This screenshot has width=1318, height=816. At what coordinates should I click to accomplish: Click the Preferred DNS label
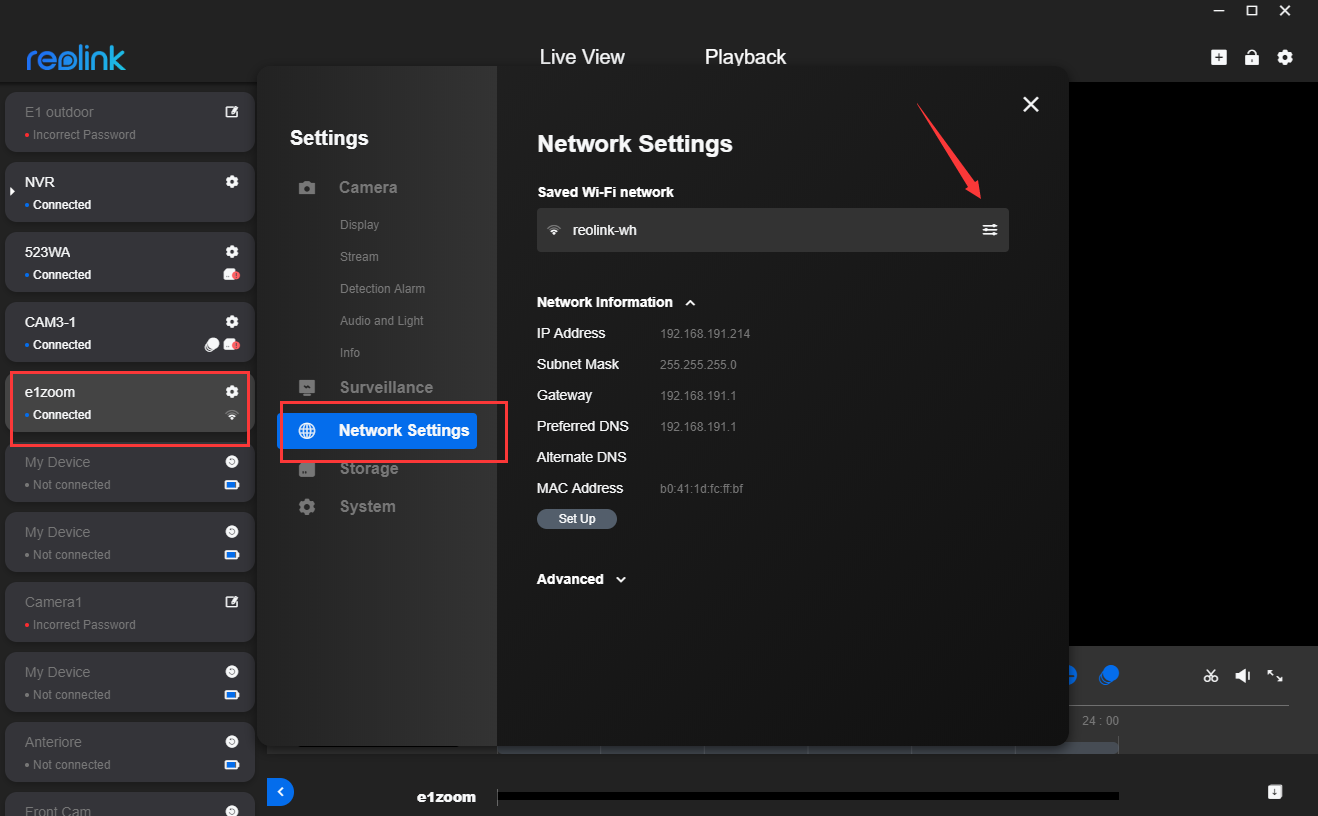click(x=583, y=426)
